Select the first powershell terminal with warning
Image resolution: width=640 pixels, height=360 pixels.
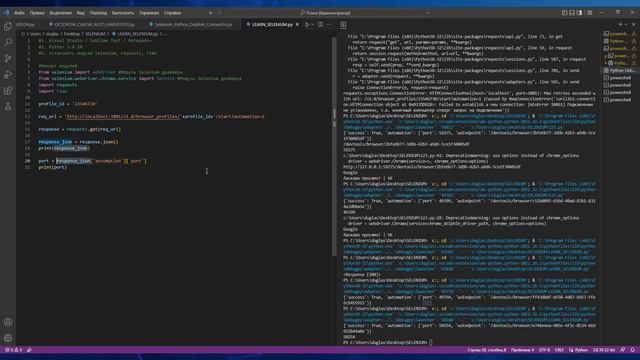[x=620, y=34]
